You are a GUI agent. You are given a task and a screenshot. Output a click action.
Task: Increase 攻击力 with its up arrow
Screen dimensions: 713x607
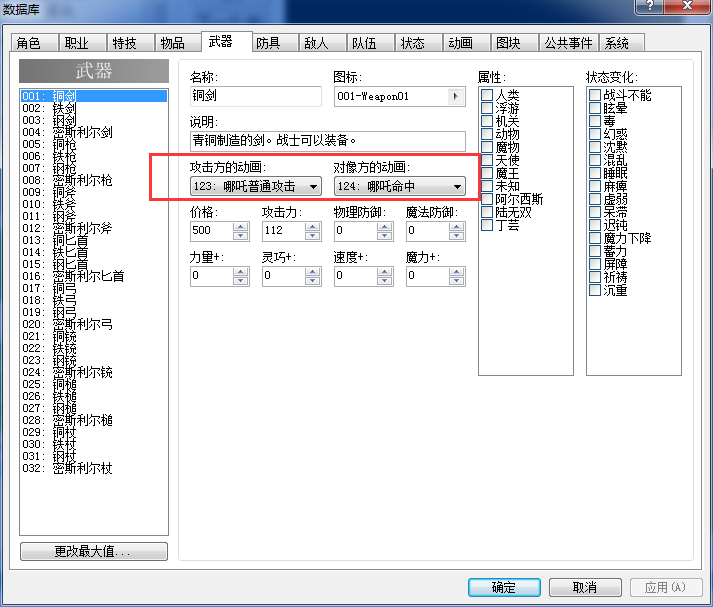click(312, 226)
